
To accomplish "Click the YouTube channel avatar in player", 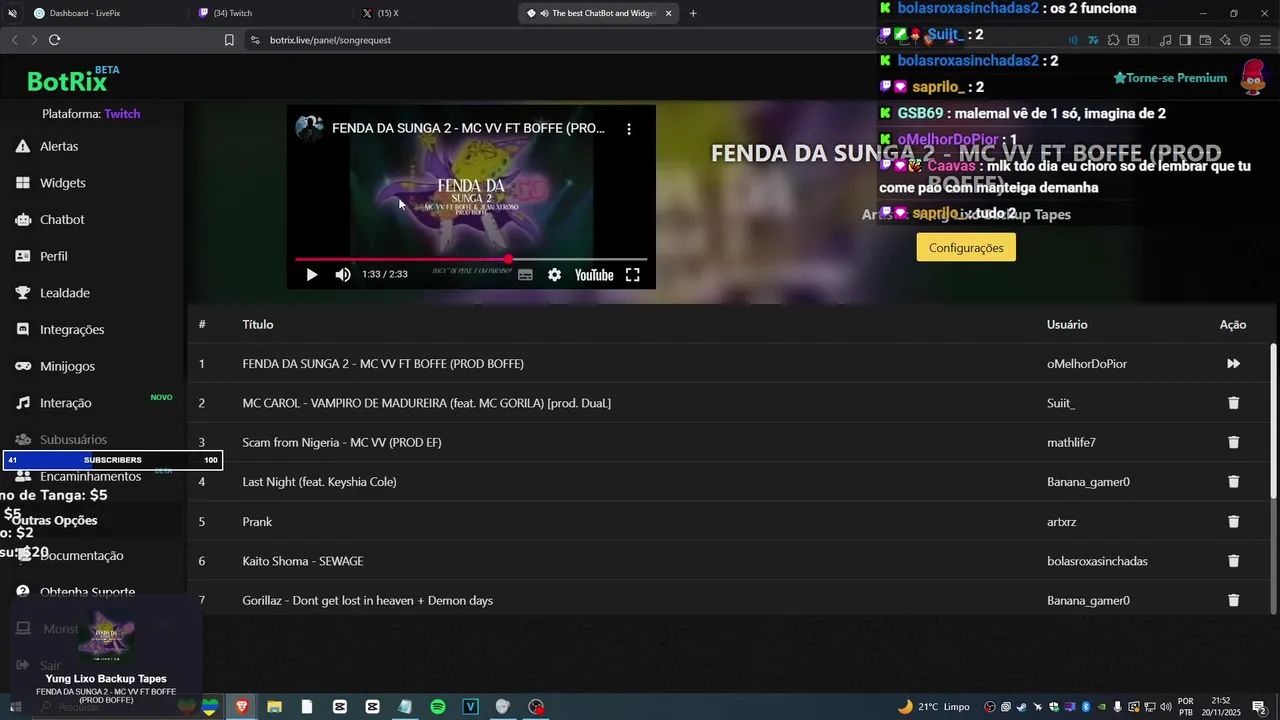I will [309, 128].
